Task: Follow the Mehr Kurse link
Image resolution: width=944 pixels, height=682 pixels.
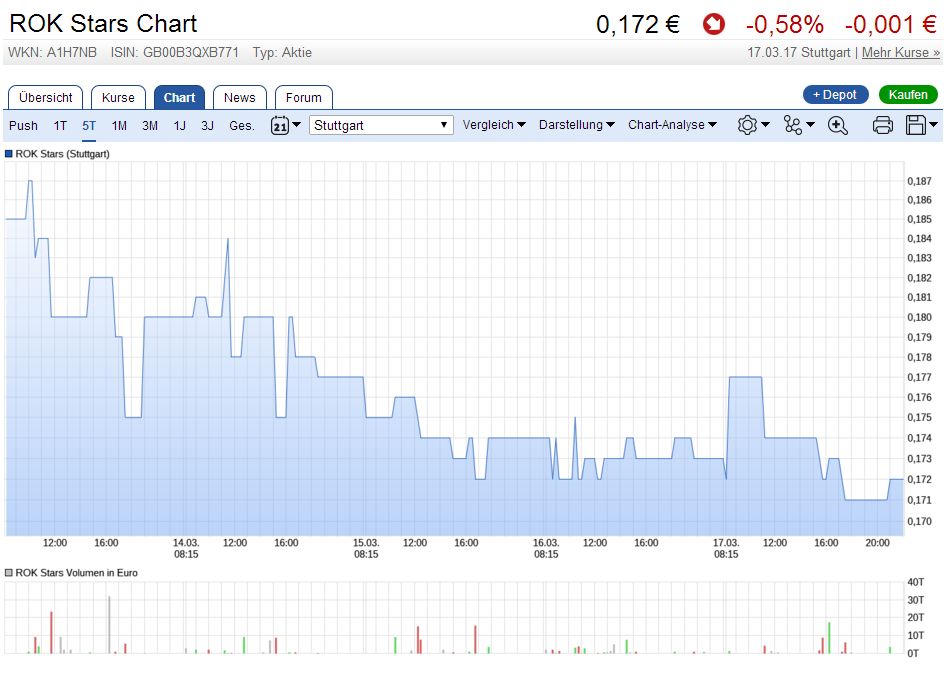Action: pos(901,52)
